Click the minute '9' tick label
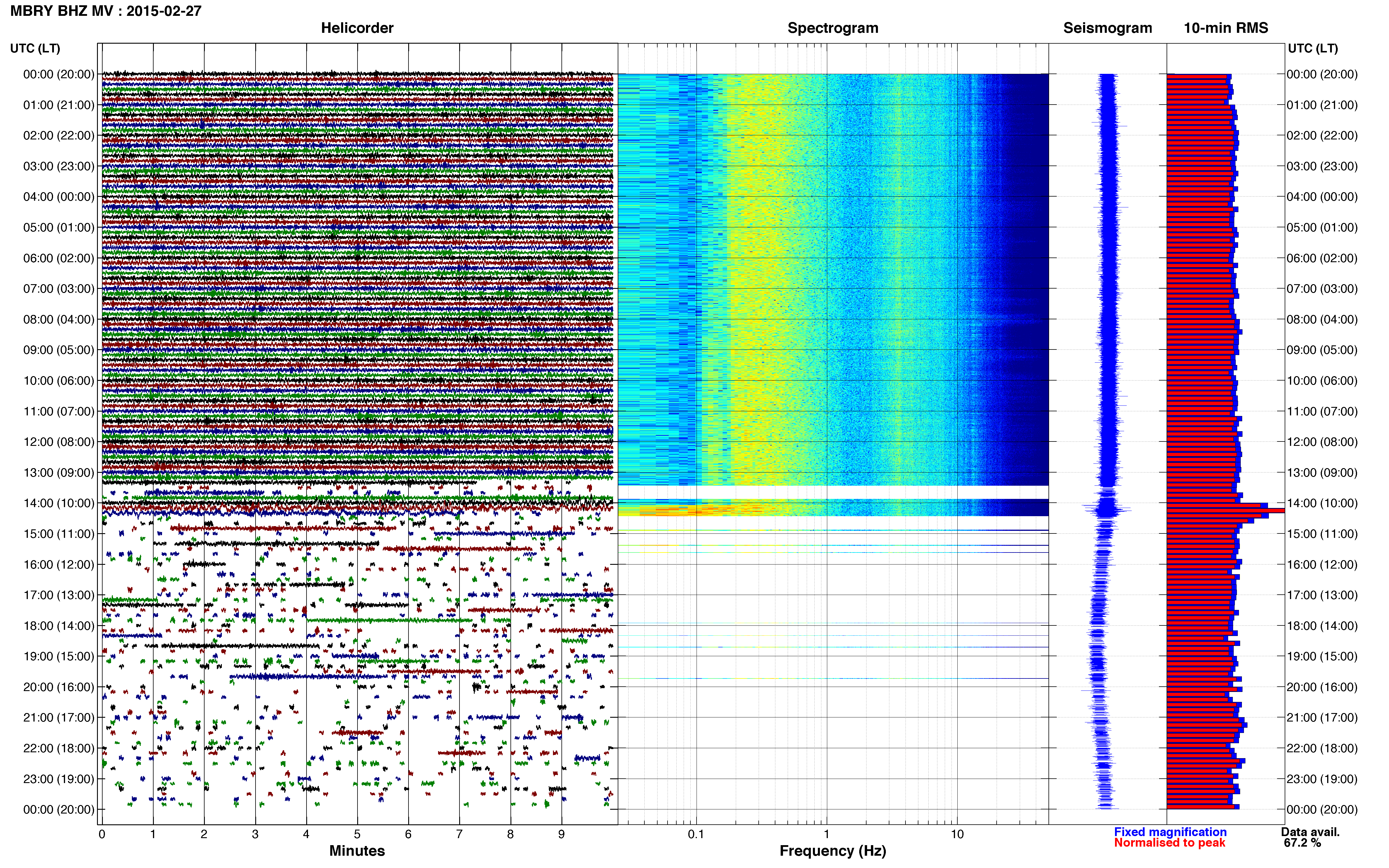1389x868 pixels. tap(561, 834)
